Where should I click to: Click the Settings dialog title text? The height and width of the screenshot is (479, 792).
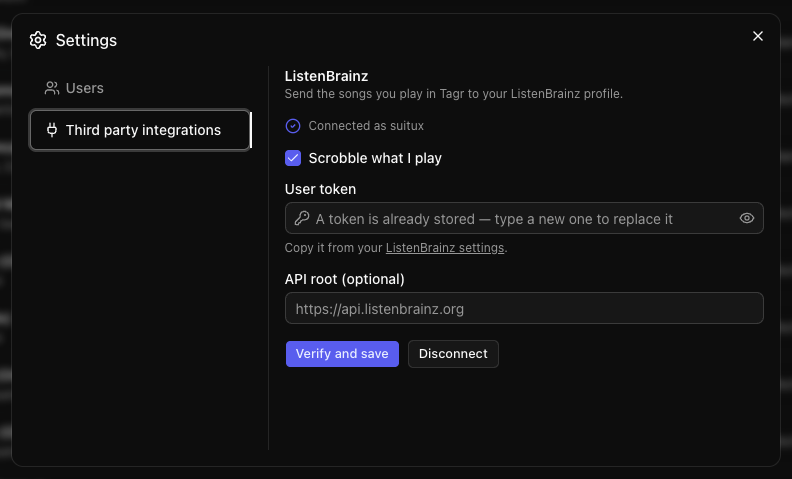click(86, 40)
